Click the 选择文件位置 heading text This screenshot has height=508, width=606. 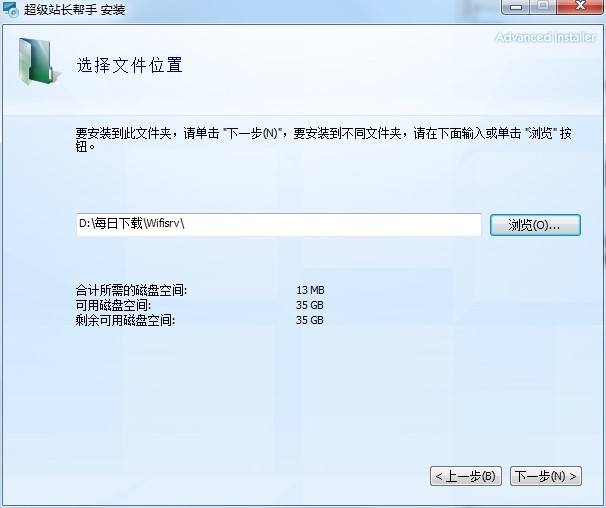coord(129,65)
